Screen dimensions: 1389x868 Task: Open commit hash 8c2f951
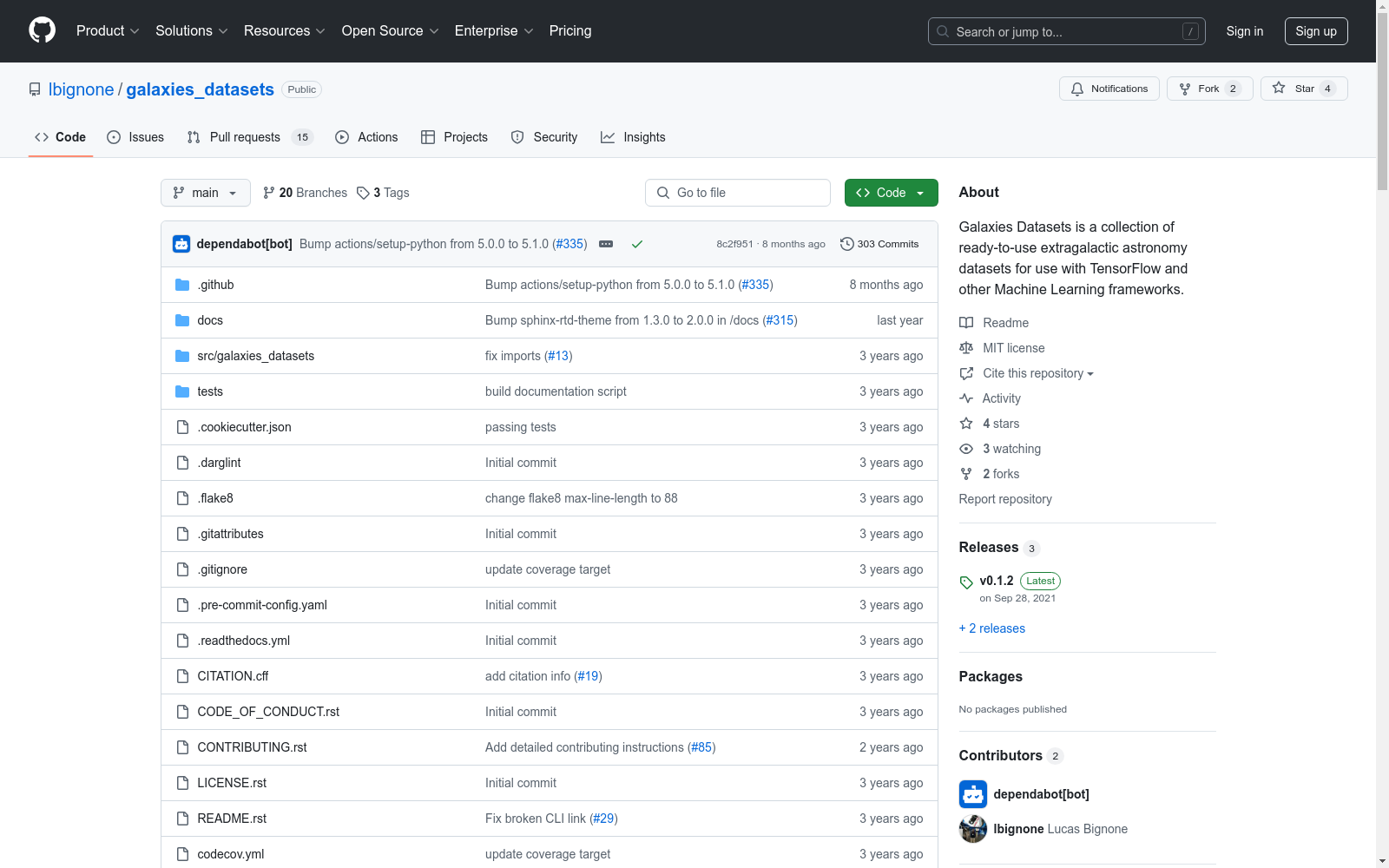click(x=734, y=244)
